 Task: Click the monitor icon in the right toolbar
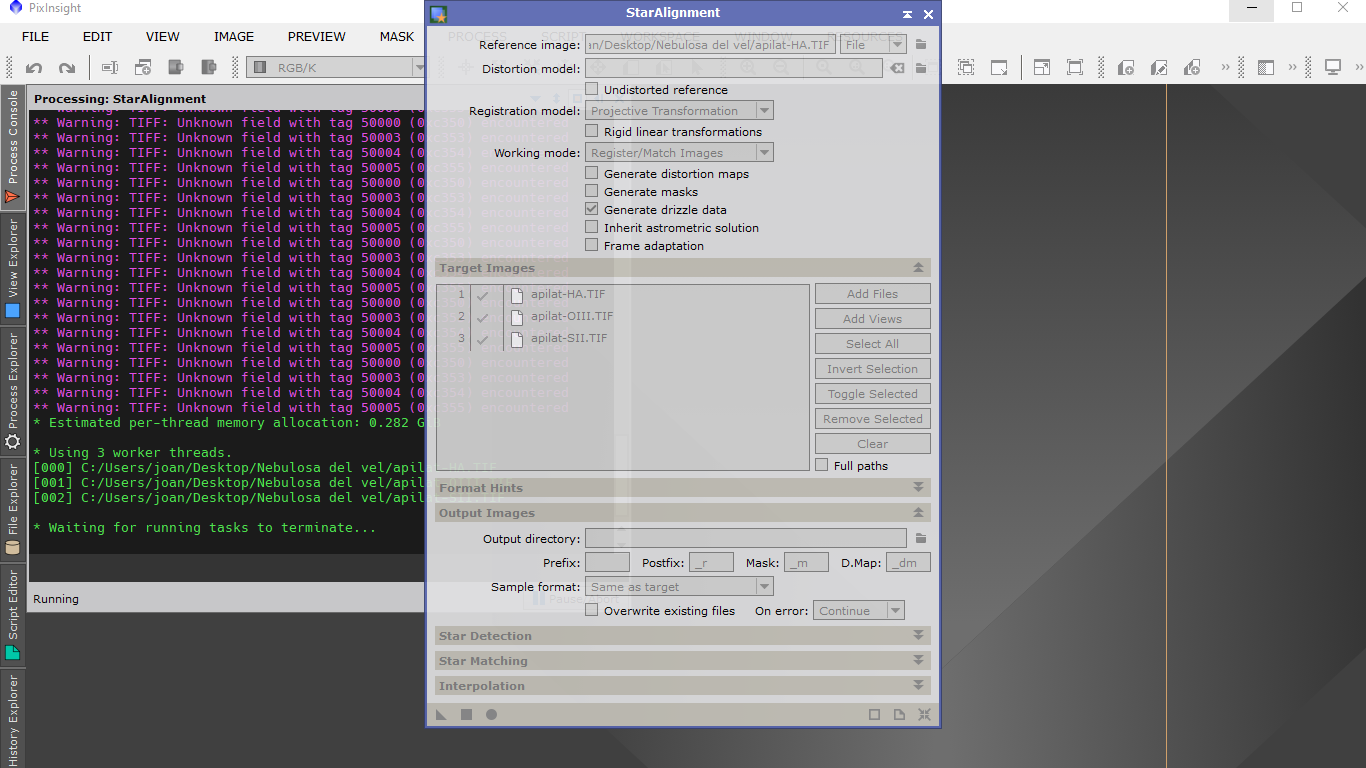[x=1333, y=68]
